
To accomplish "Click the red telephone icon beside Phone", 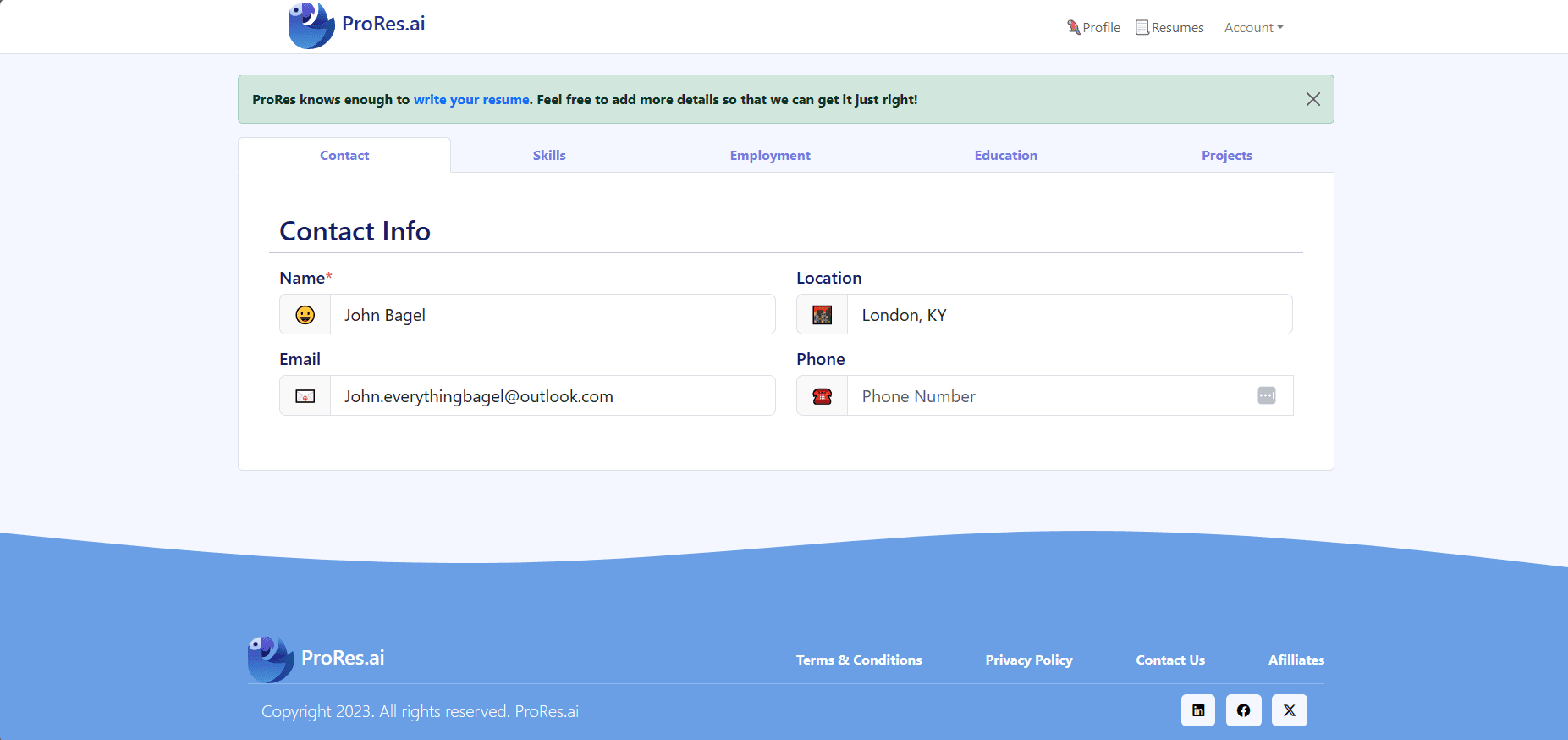I will click(x=822, y=396).
